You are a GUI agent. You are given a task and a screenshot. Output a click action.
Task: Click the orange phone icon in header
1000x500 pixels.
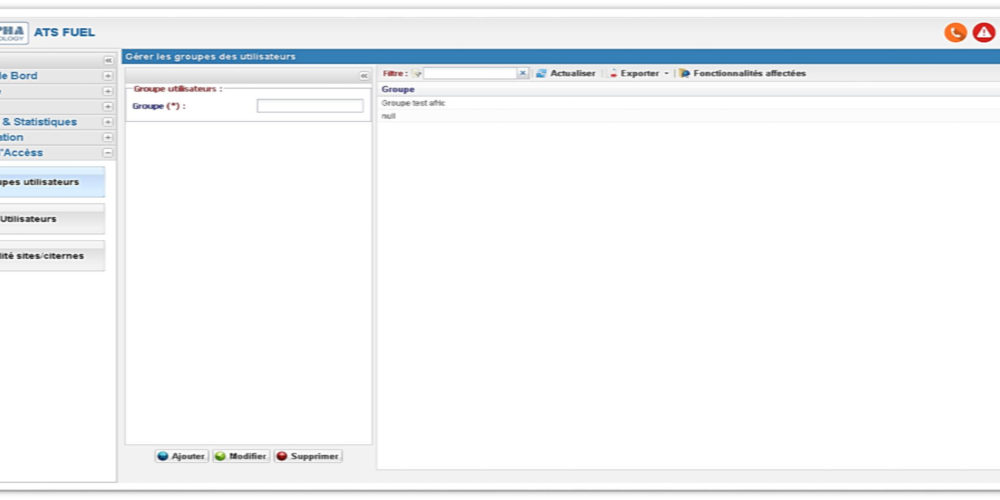coord(955,32)
